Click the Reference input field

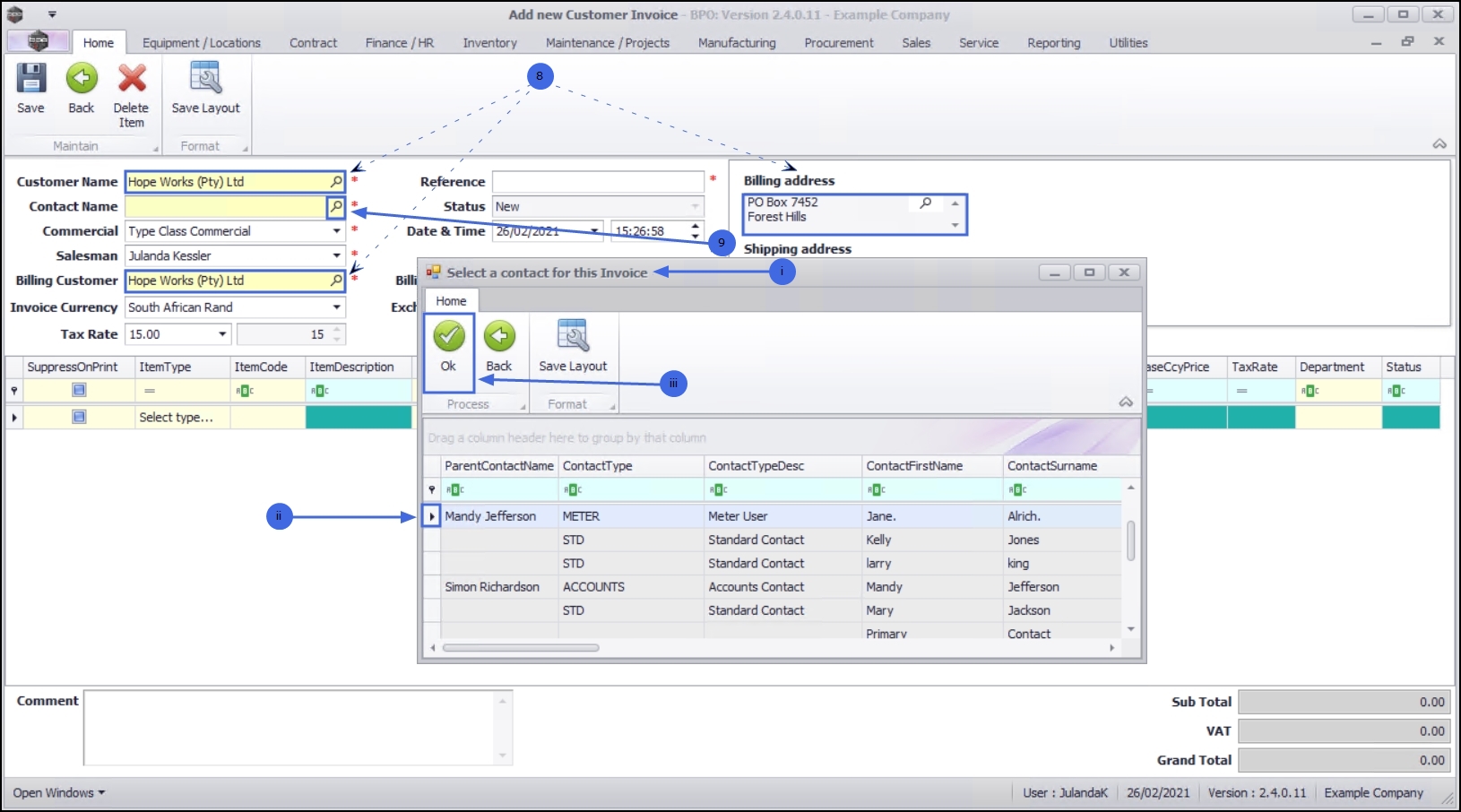(598, 182)
